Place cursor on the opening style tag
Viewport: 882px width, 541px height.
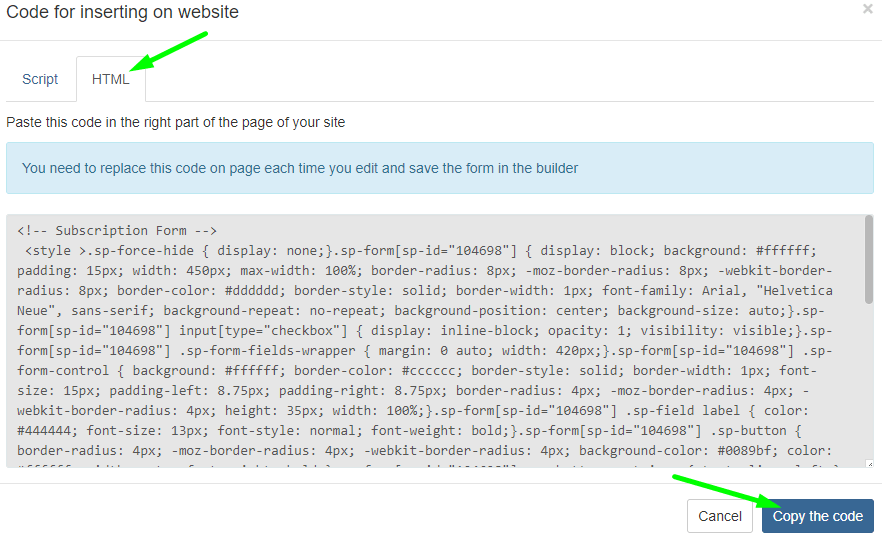[55, 250]
